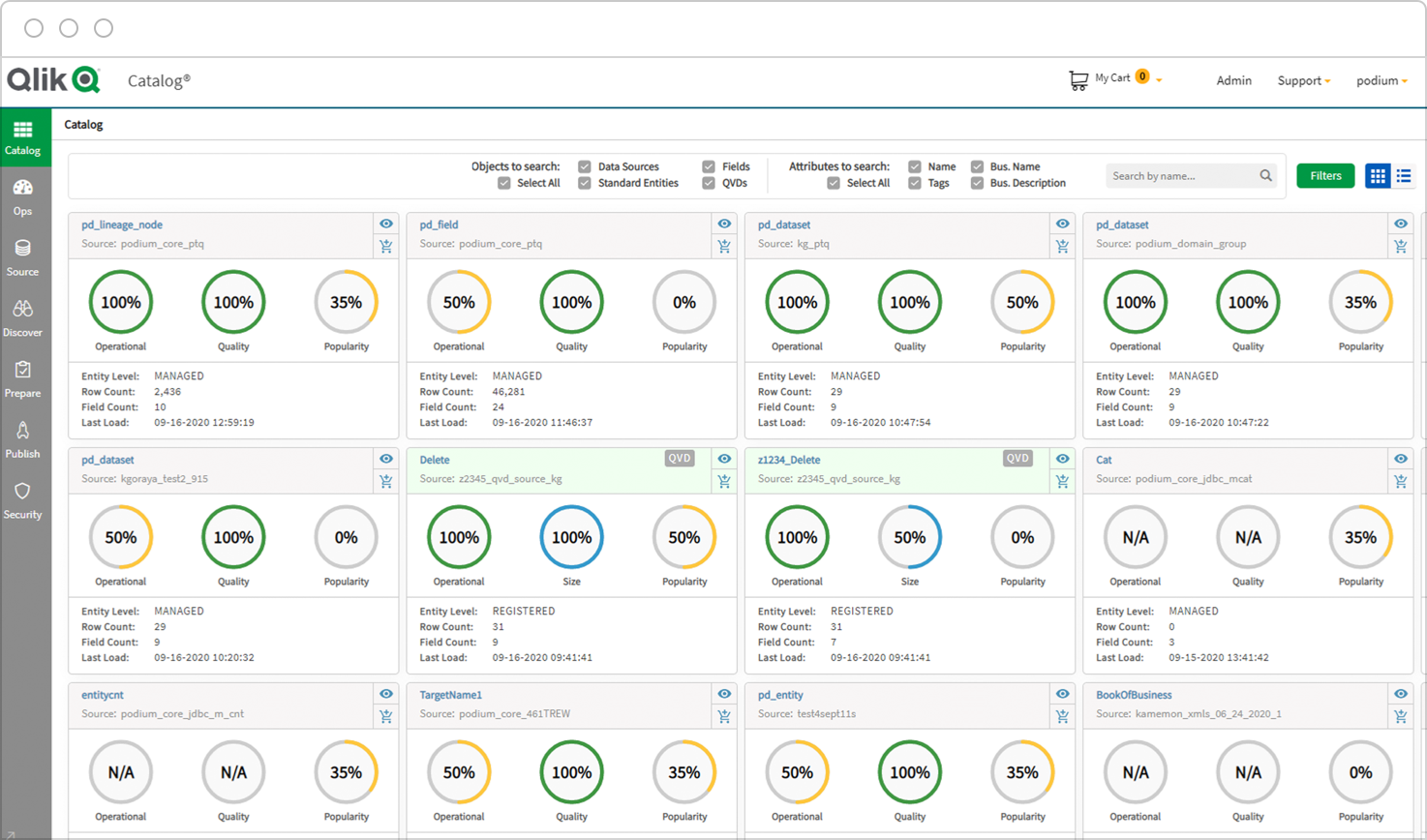View details of pd_lineage_node eye icon
Screen dimensions: 1427x840
386,224
